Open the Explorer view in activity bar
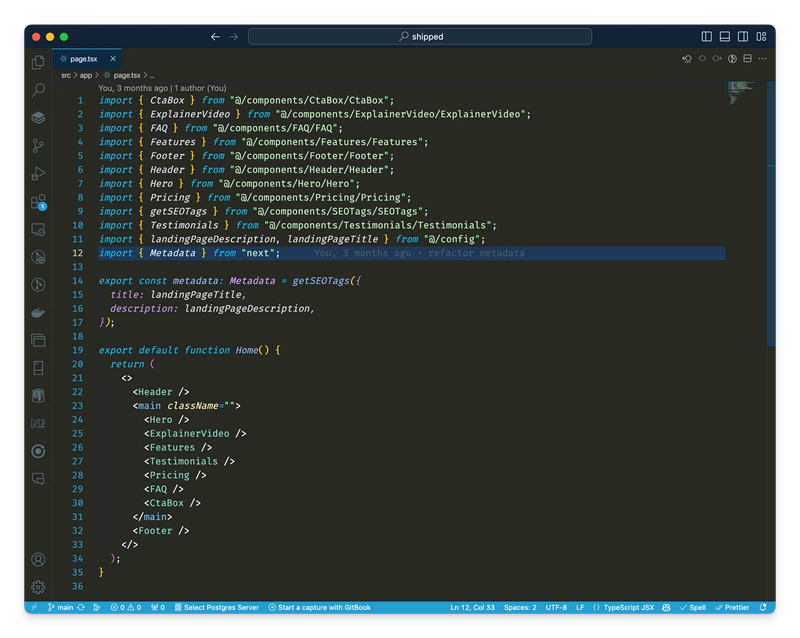 [x=38, y=62]
